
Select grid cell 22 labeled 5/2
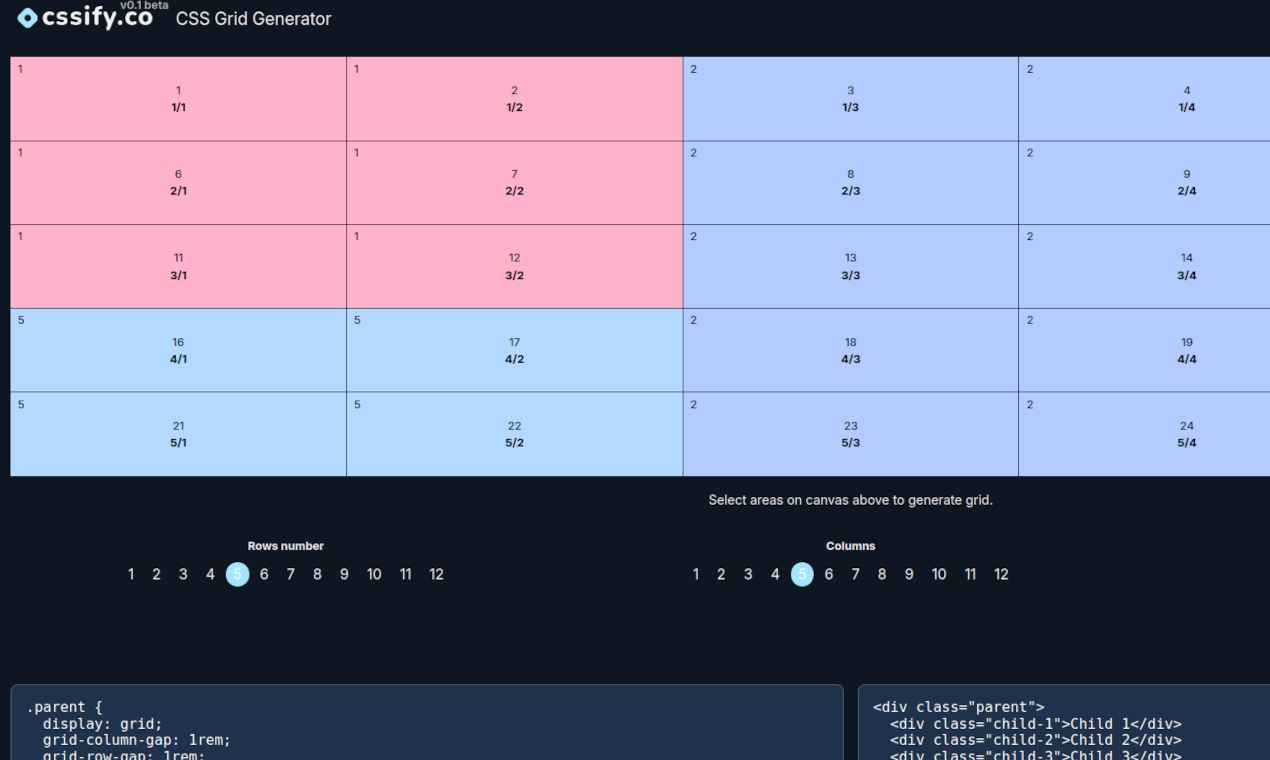(514, 435)
